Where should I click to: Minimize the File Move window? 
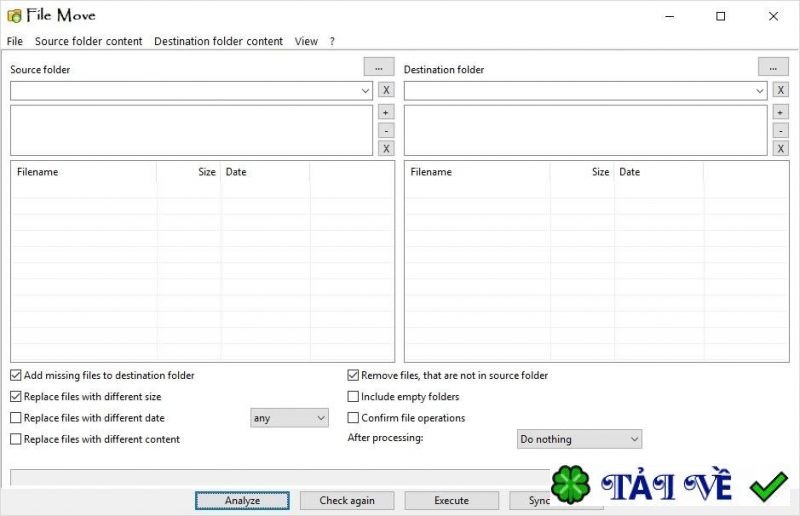670,16
